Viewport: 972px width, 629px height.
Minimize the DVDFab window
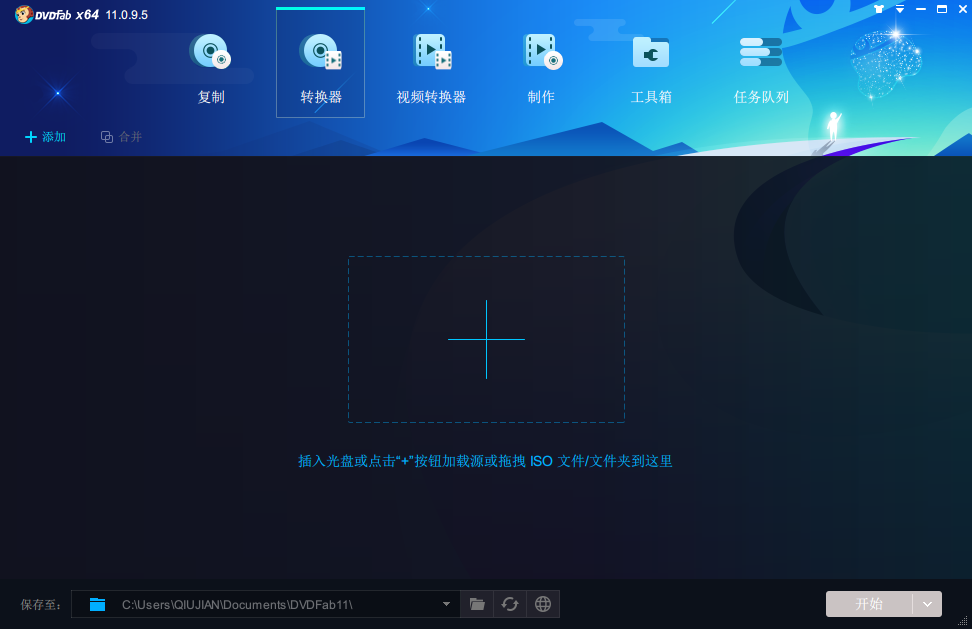pos(921,9)
